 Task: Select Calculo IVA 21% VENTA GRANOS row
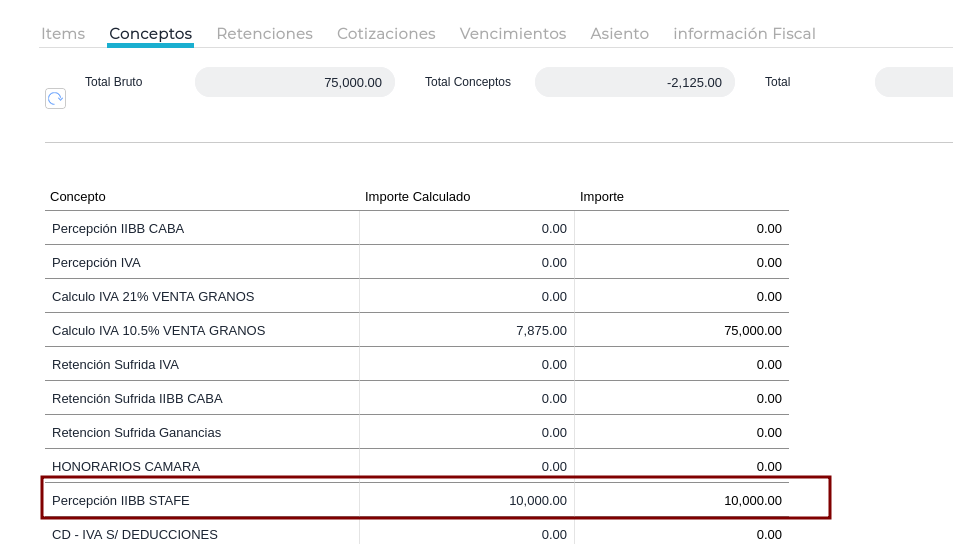tap(417, 297)
